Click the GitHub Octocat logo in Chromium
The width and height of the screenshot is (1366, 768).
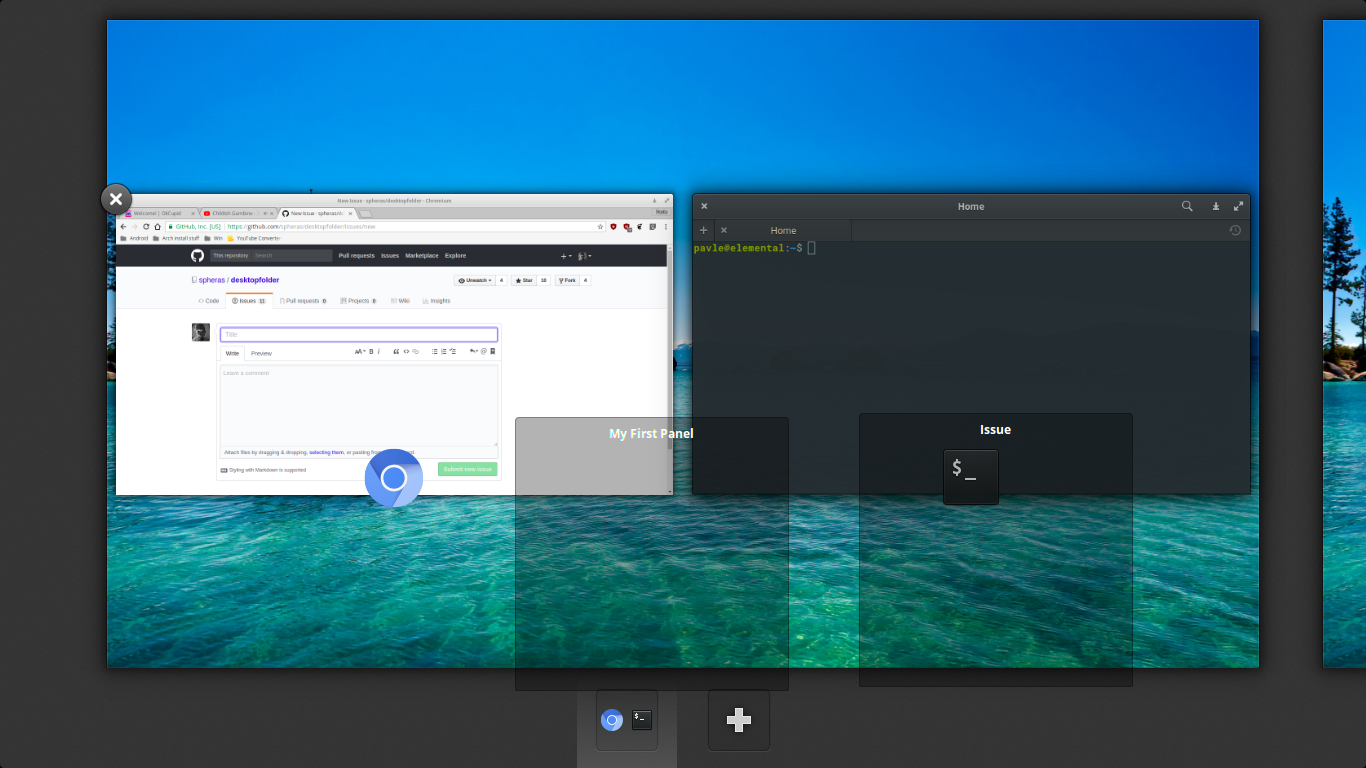click(x=198, y=256)
